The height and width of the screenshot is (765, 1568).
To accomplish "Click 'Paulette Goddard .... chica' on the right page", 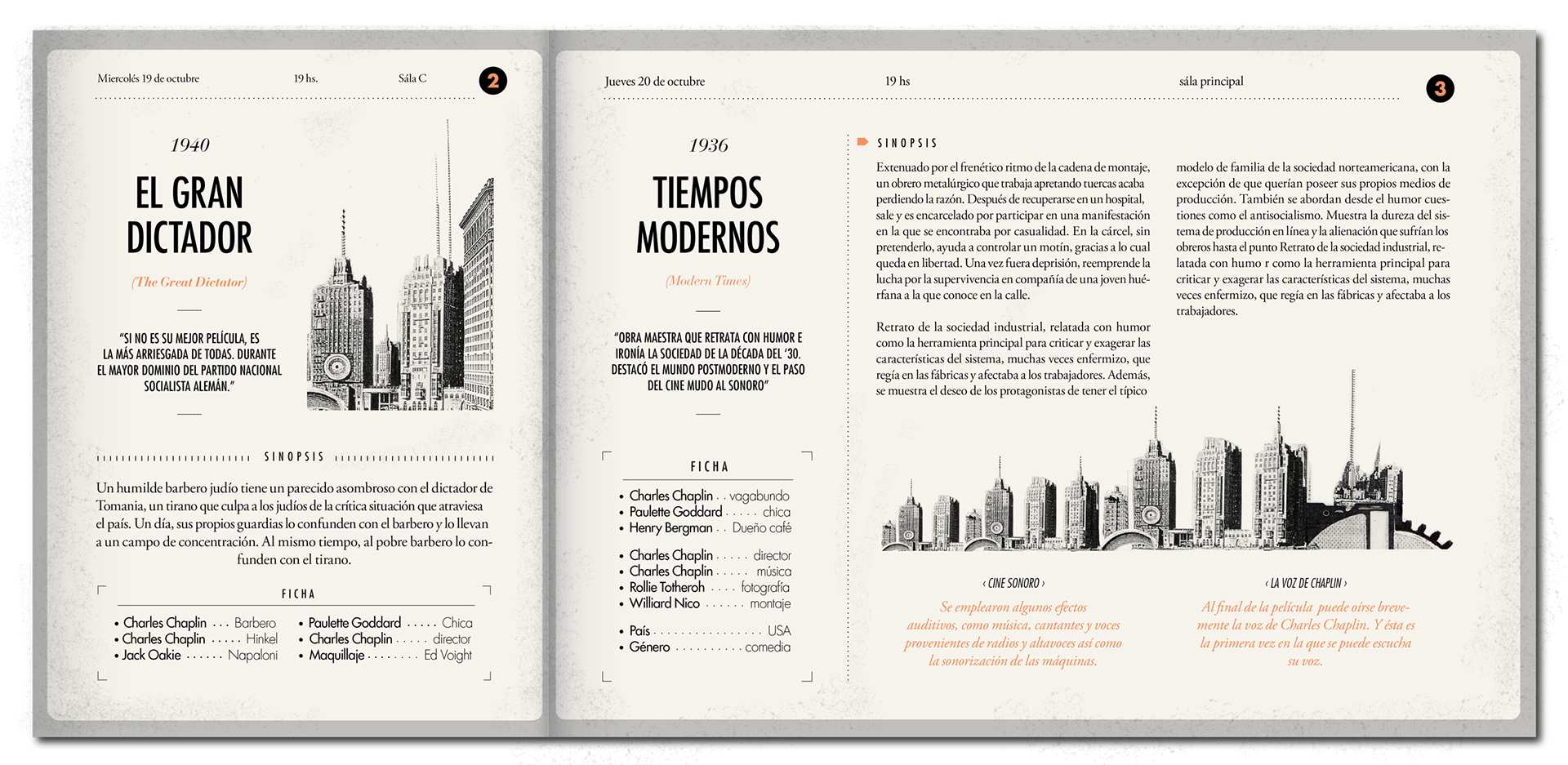I will [704, 512].
